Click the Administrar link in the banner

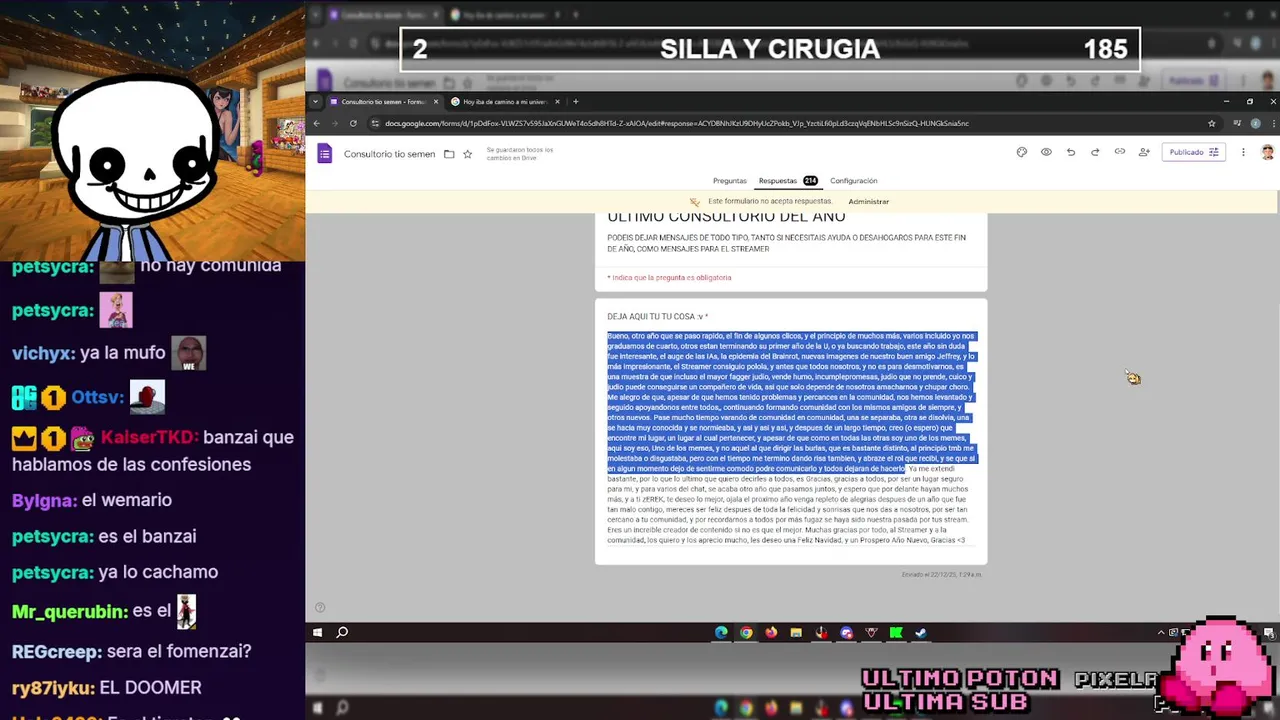click(868, 202)
